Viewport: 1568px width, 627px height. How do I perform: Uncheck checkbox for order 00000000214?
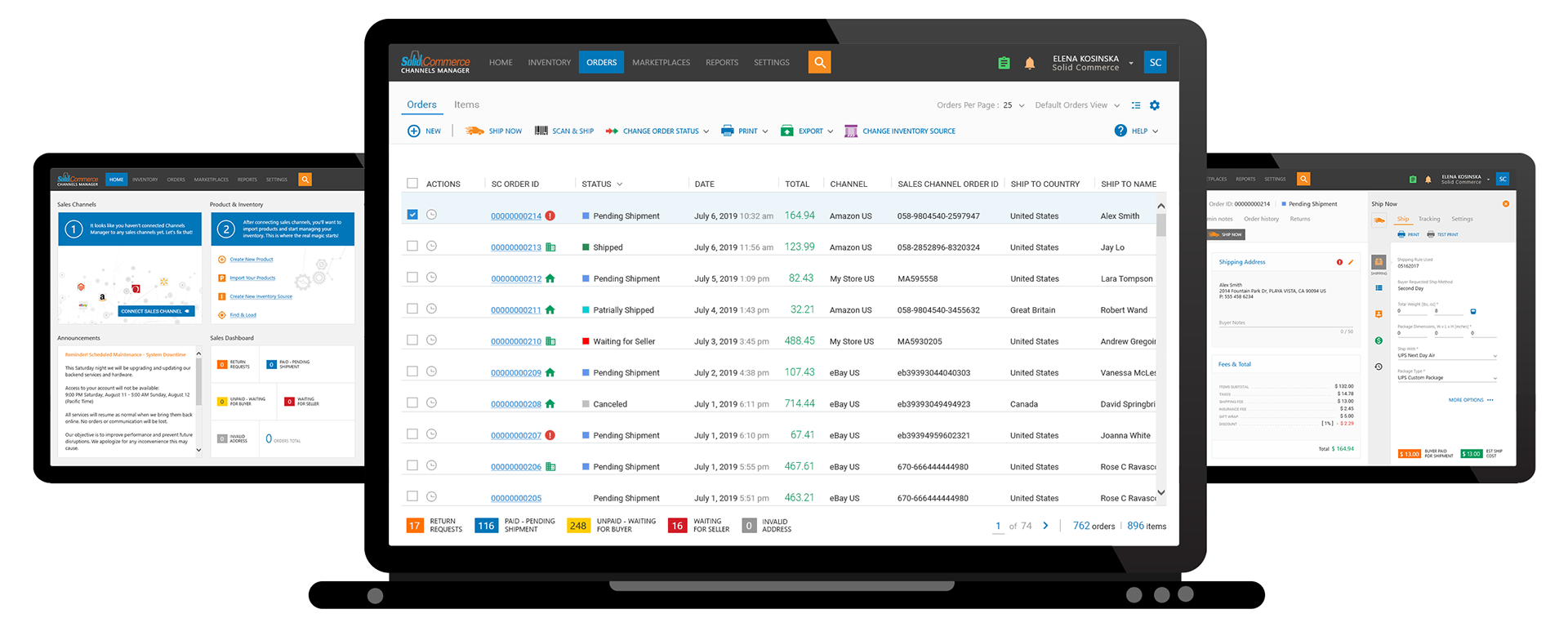click(x=412, y=215)
